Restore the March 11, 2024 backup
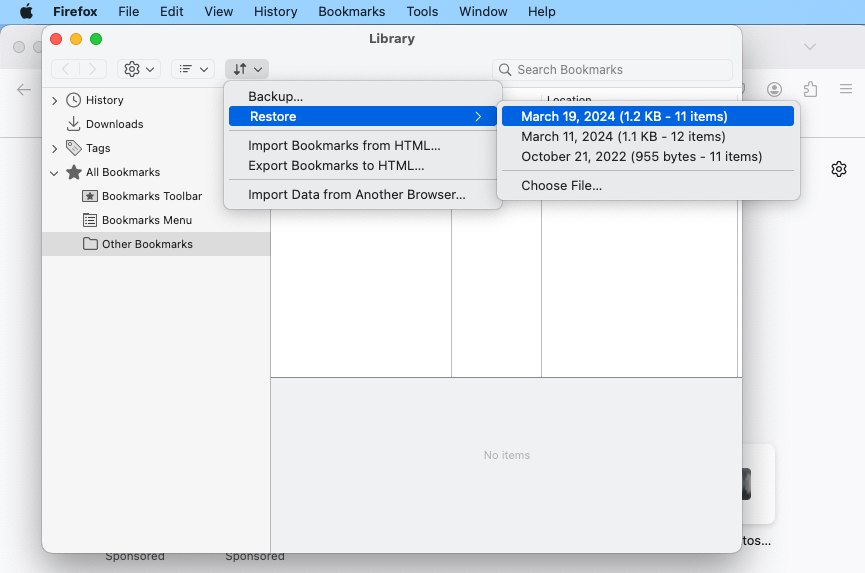The height and width of the screenshot is (573, 865). 648,136
